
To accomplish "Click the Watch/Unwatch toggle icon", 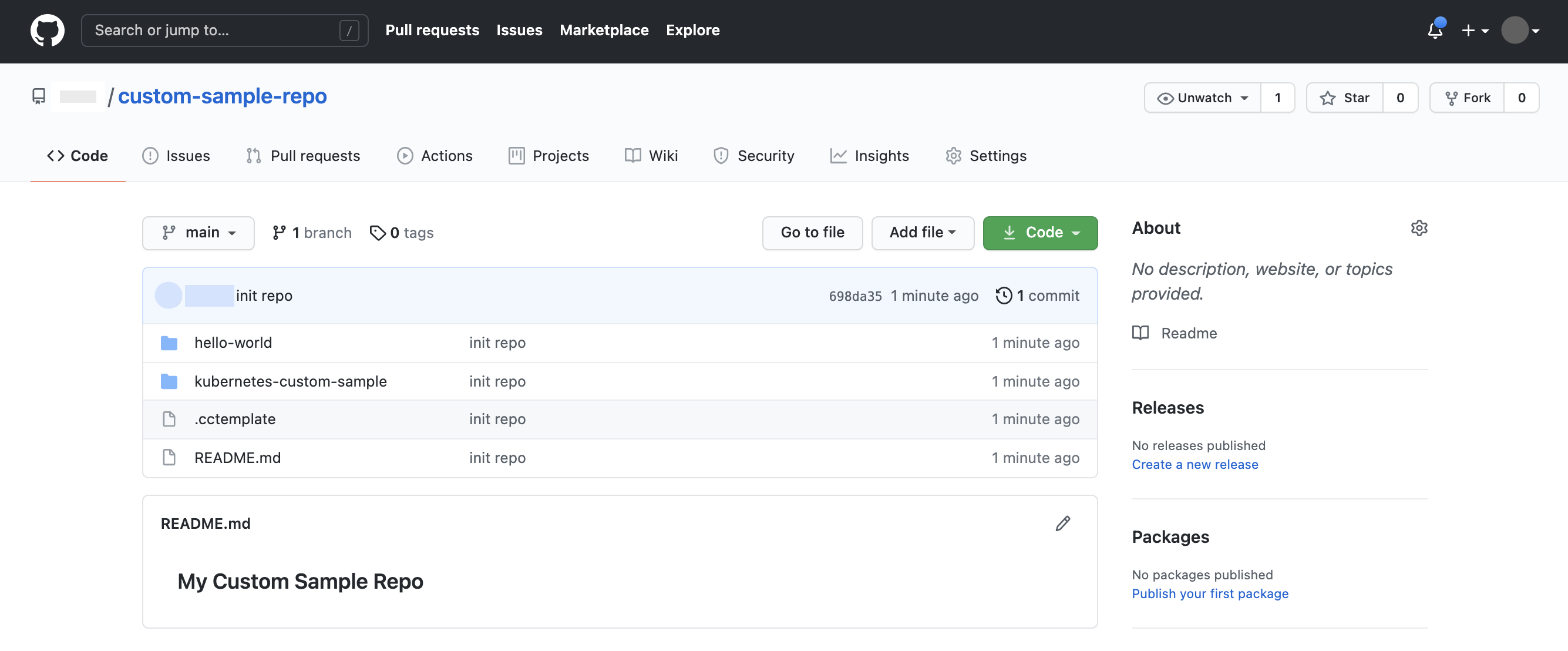I will (x=1163, y=97).
